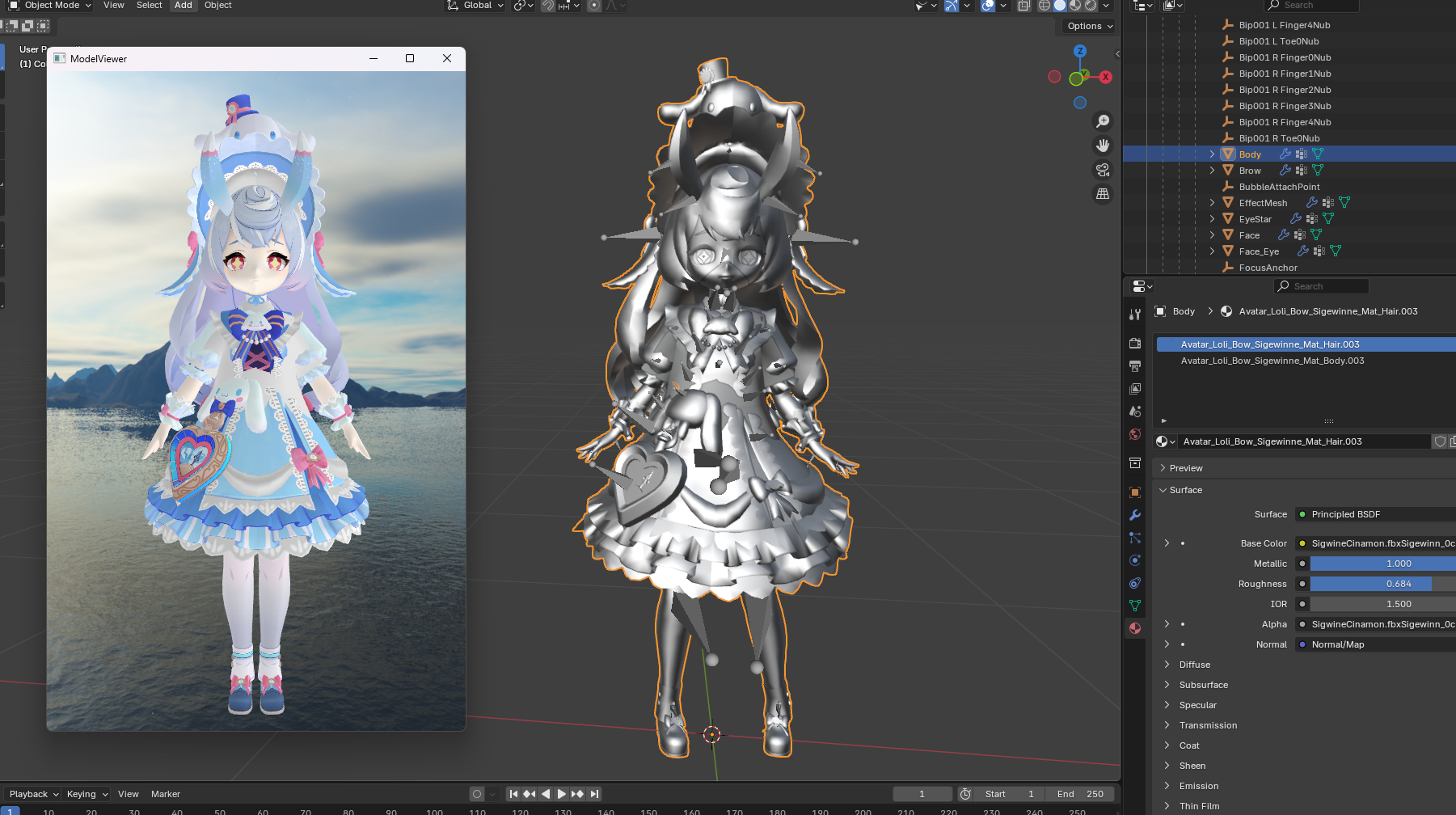This screenshot has height=815, width=1456.
Task: Open the Object Constraints properties tab
Action: click(1135, 583)
